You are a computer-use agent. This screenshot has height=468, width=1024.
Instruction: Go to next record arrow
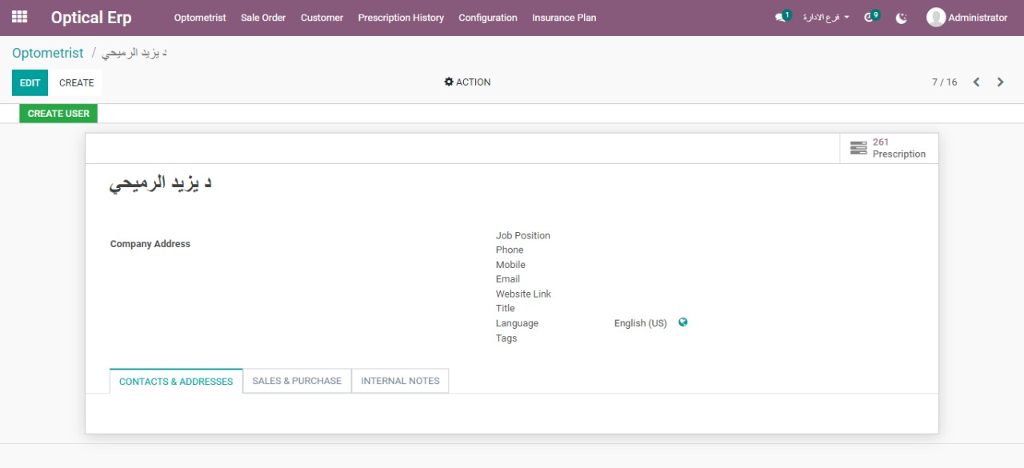(x=1000, y=82)
